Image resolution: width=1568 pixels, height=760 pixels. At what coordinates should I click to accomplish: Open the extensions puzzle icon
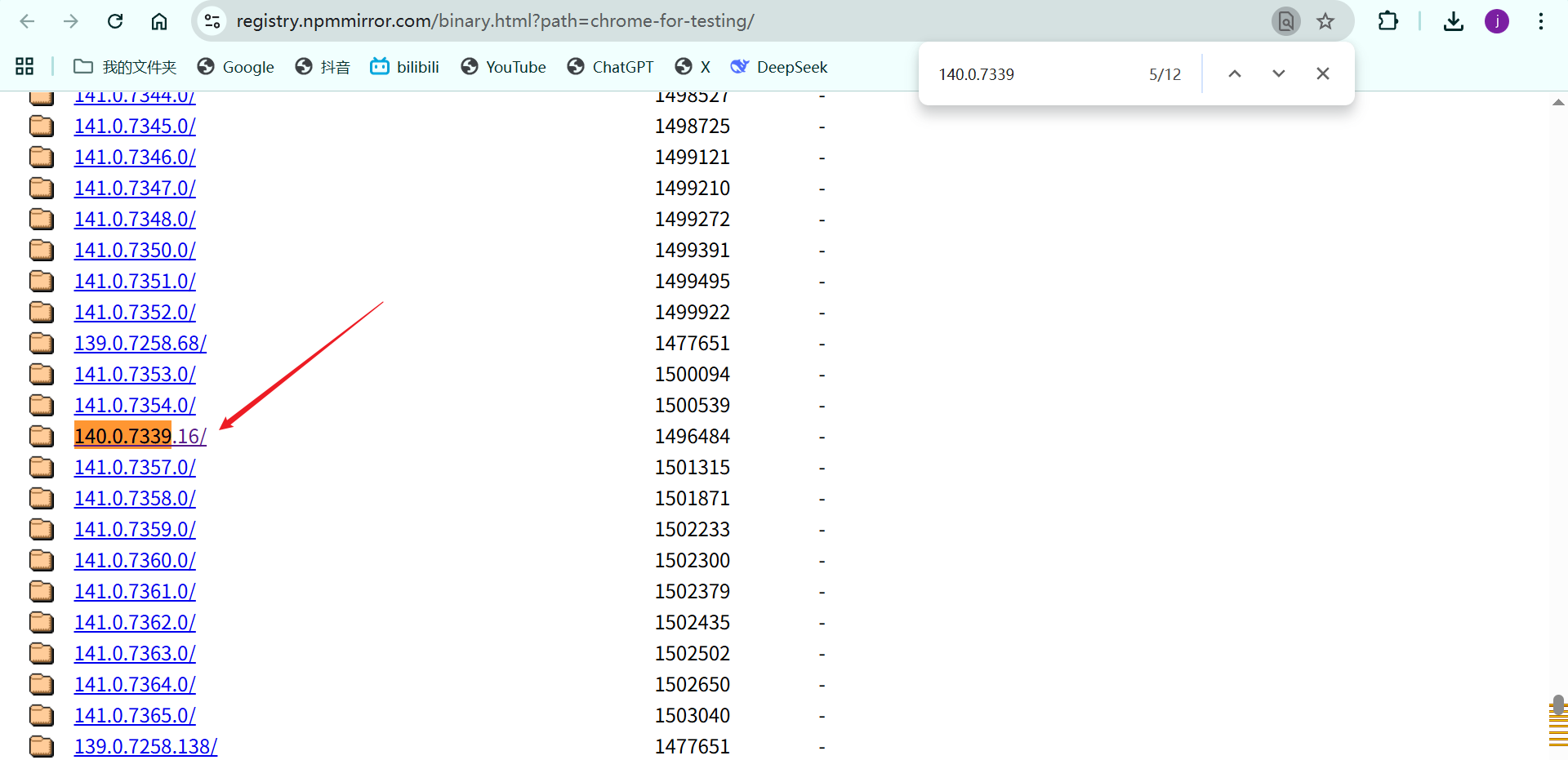[x=1388, y=21]
